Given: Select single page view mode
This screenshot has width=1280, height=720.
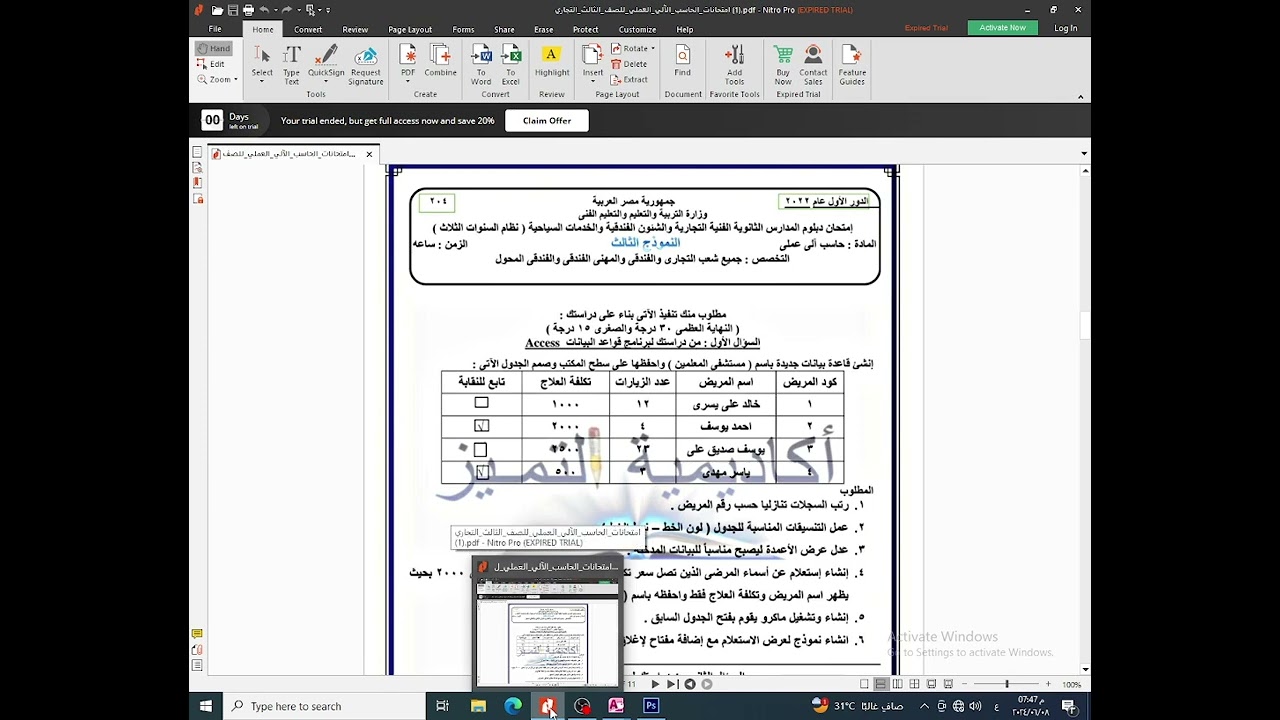Looking at the screenshot, I should point(864,684).
